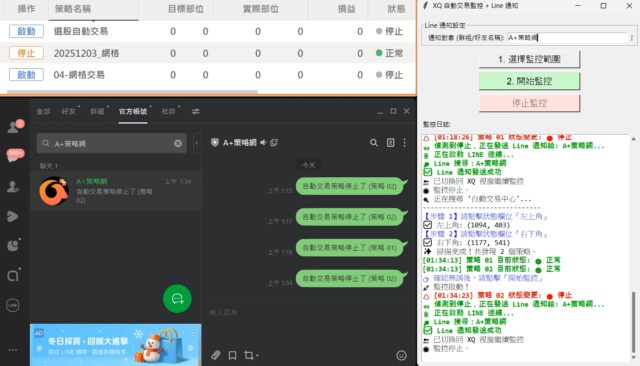Select the 選股自動交易 strategy name
Image resolution: width=640 pixels, height=366 pixels.
point(81,31)
